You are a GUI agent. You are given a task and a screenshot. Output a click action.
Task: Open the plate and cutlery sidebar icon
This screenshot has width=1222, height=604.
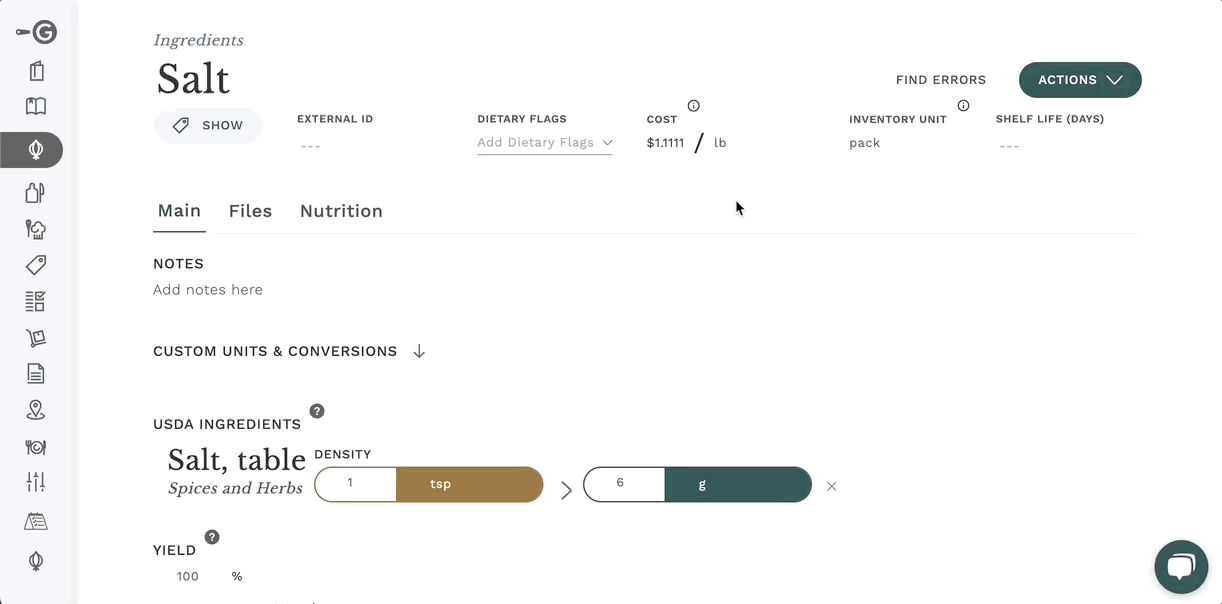36,447
